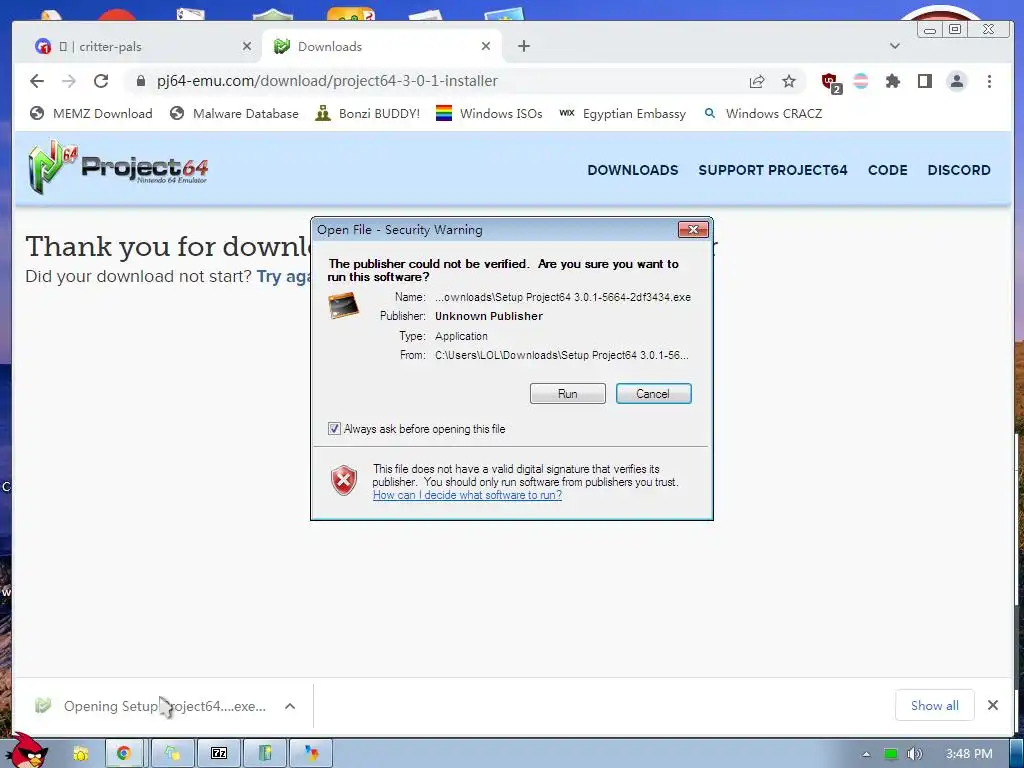
Task: Dismiss the download bar with X
Action: click(993, 705)
